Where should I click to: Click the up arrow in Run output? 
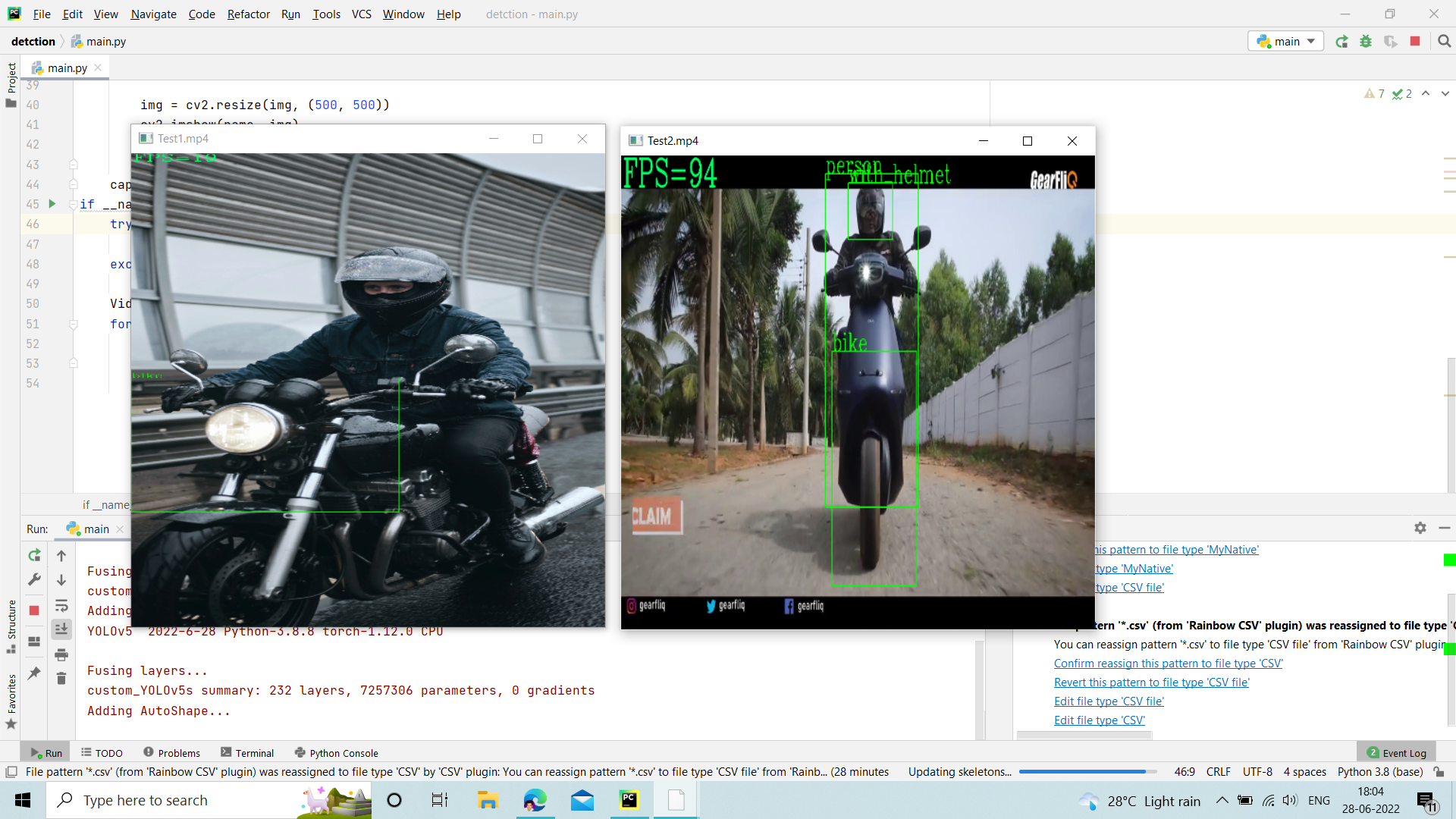tap(61, 556)
